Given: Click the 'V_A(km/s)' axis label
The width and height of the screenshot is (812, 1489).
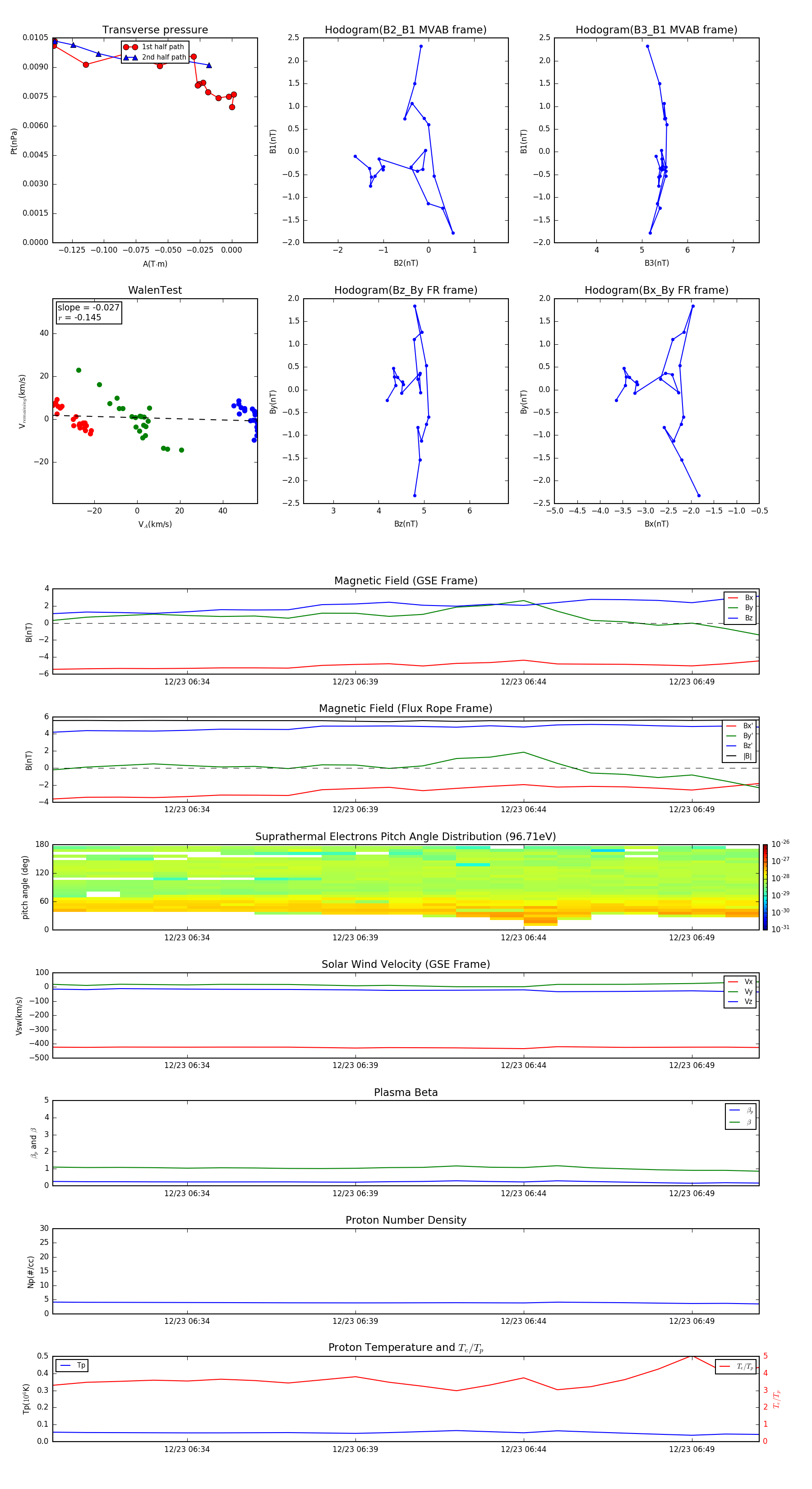Looking at the screenshot, I should click(155, 524).
